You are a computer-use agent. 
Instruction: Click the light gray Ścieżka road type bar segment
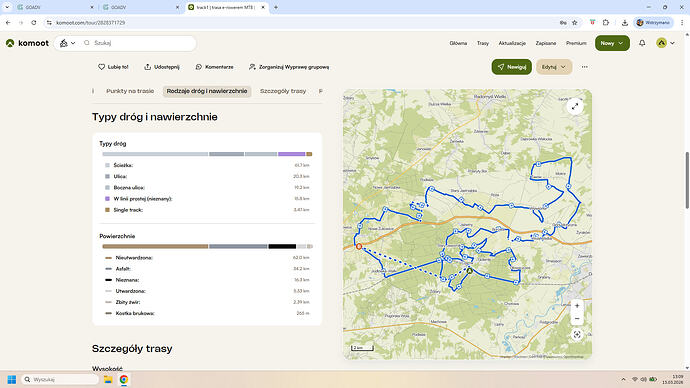[155, 154]
